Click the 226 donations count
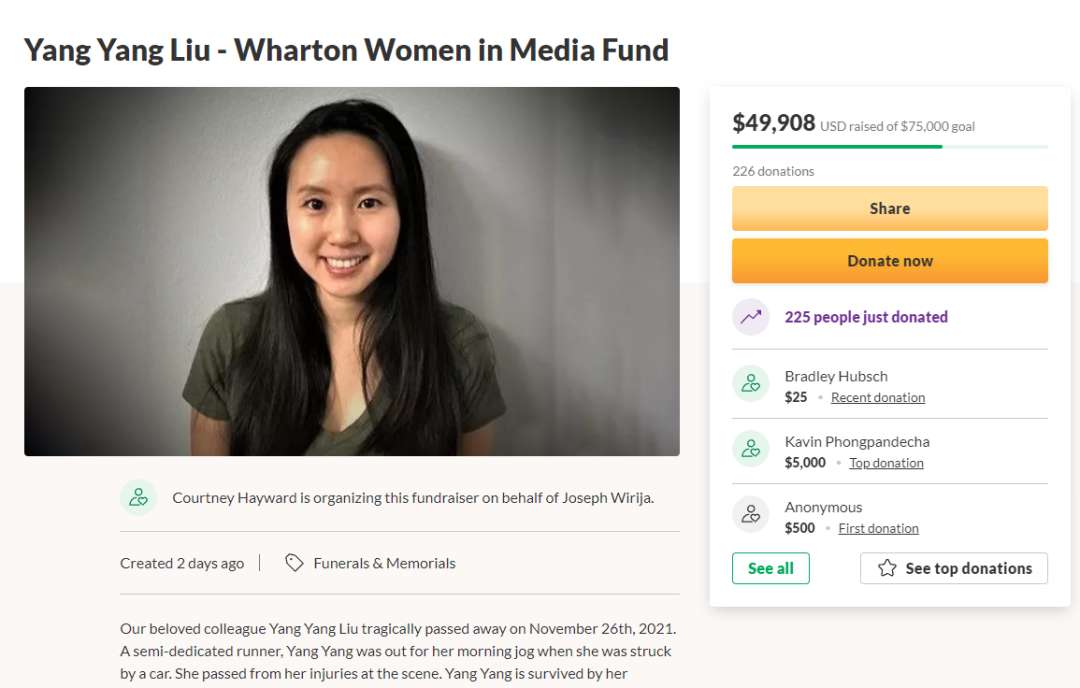Viewport: 1080px width, 688px height. (x=773, y=171)
